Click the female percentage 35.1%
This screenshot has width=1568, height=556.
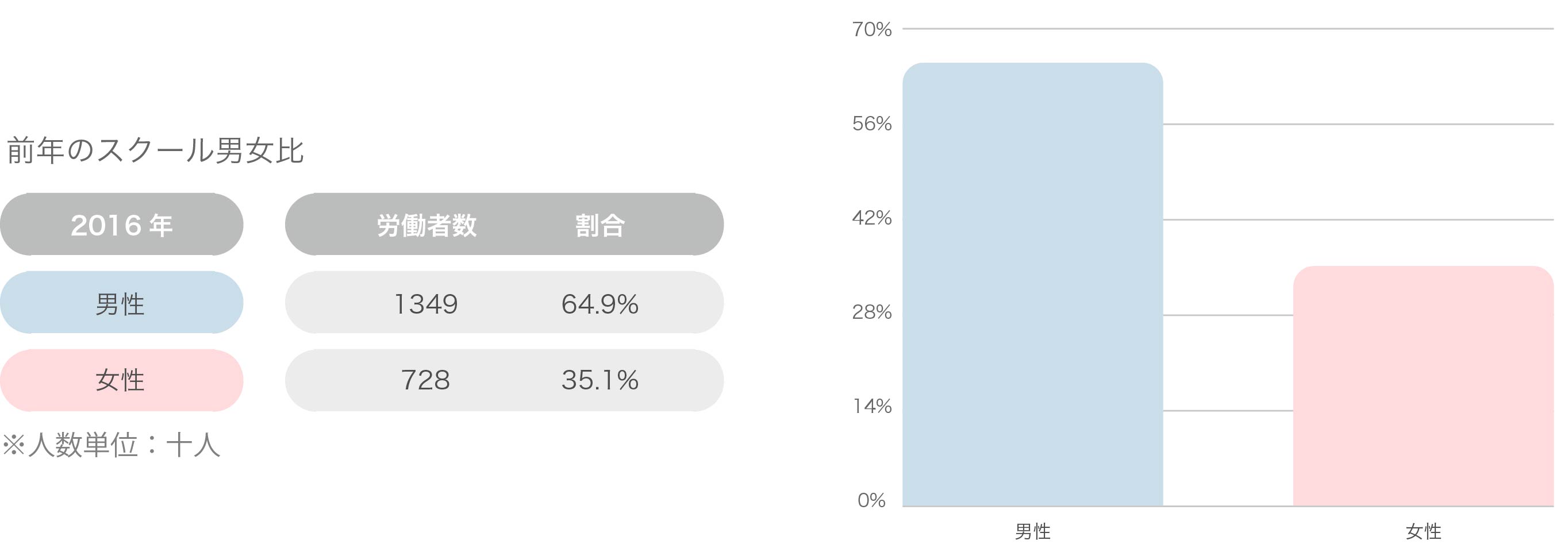[x=599, y=380]
